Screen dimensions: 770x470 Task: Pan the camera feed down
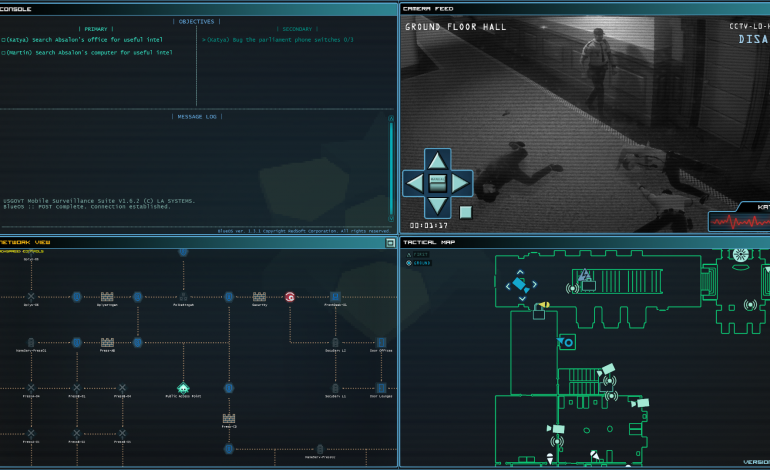pos(437,206)
